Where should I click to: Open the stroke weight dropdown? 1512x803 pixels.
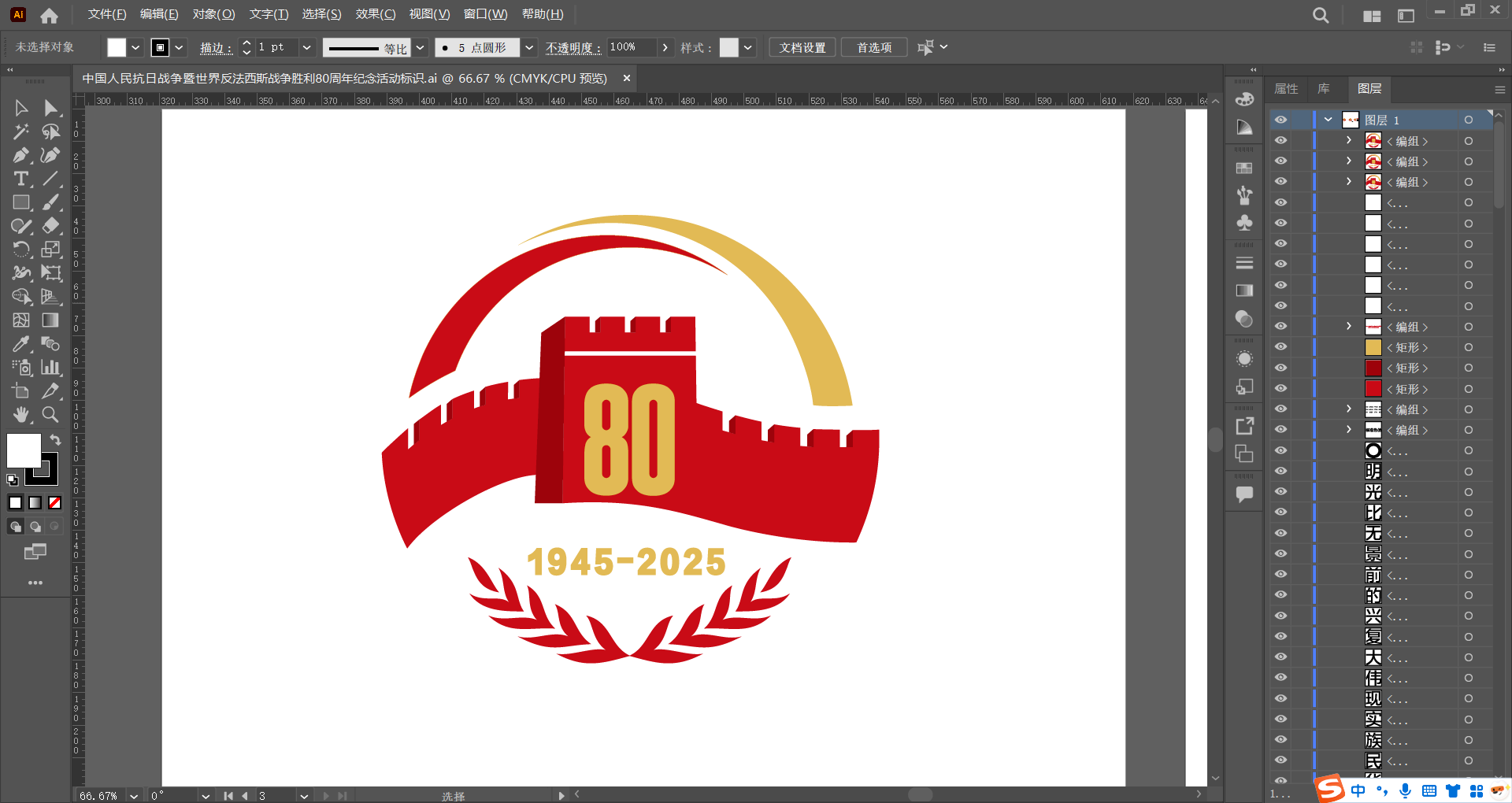click(x=307, y=47)
